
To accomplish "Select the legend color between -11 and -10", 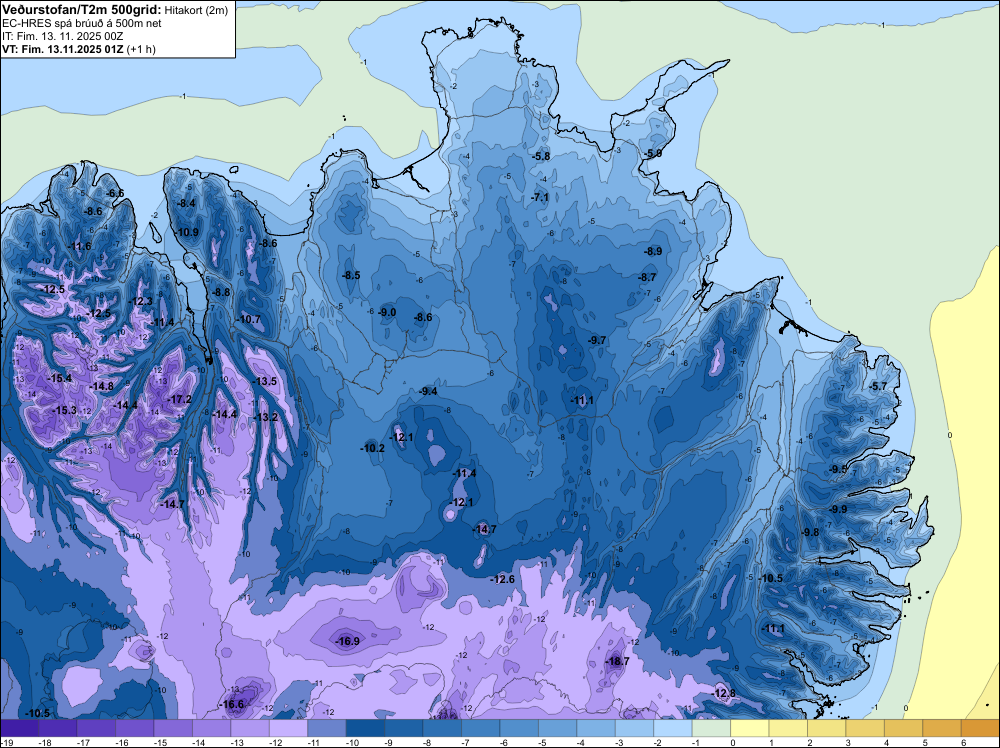I will (x=327, y=728).
